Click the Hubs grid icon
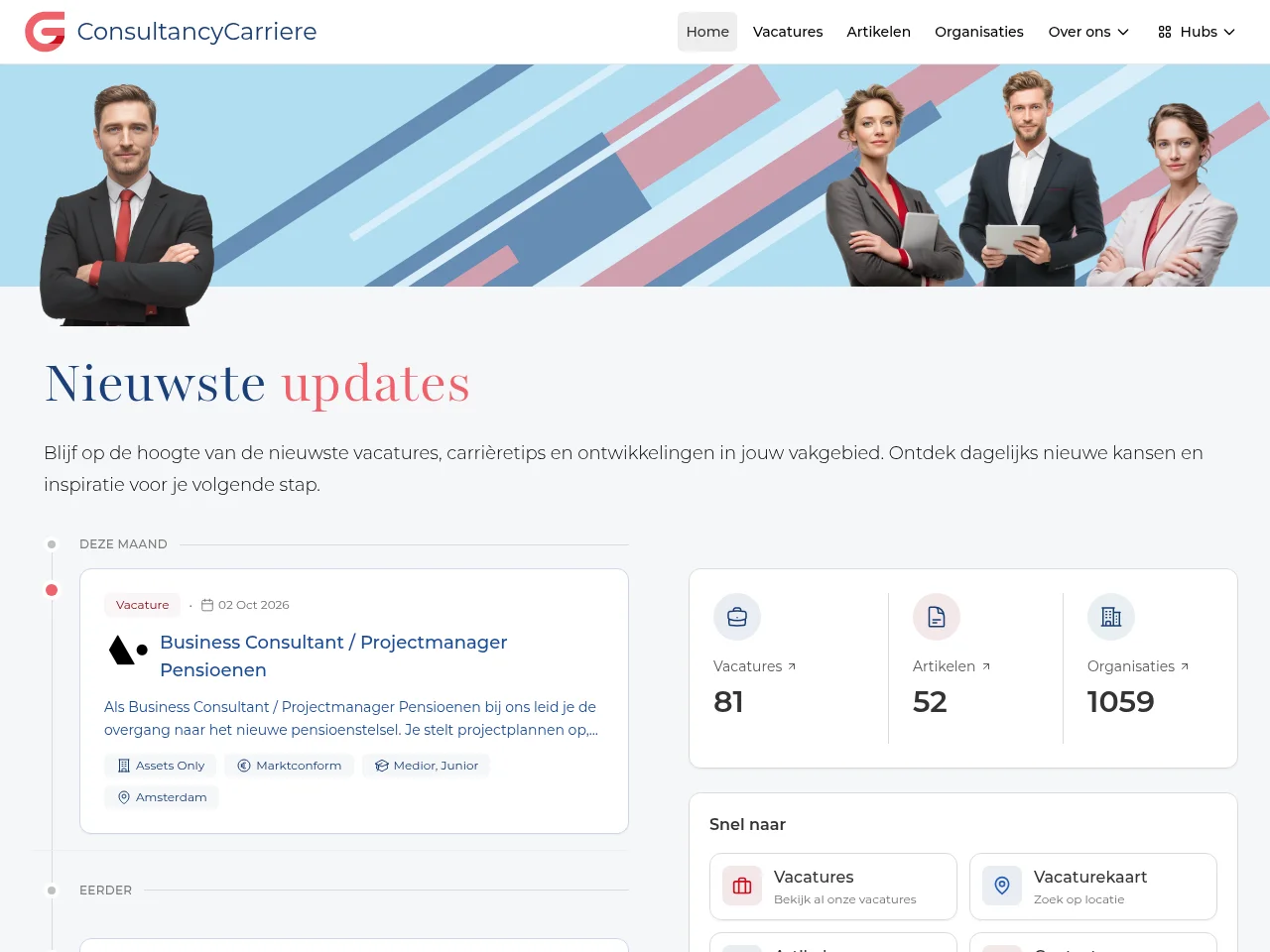 click(1165, 32)
